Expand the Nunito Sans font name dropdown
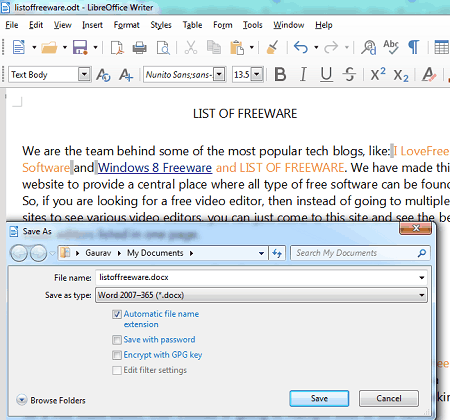450x420 pixels. coord(219,74)
